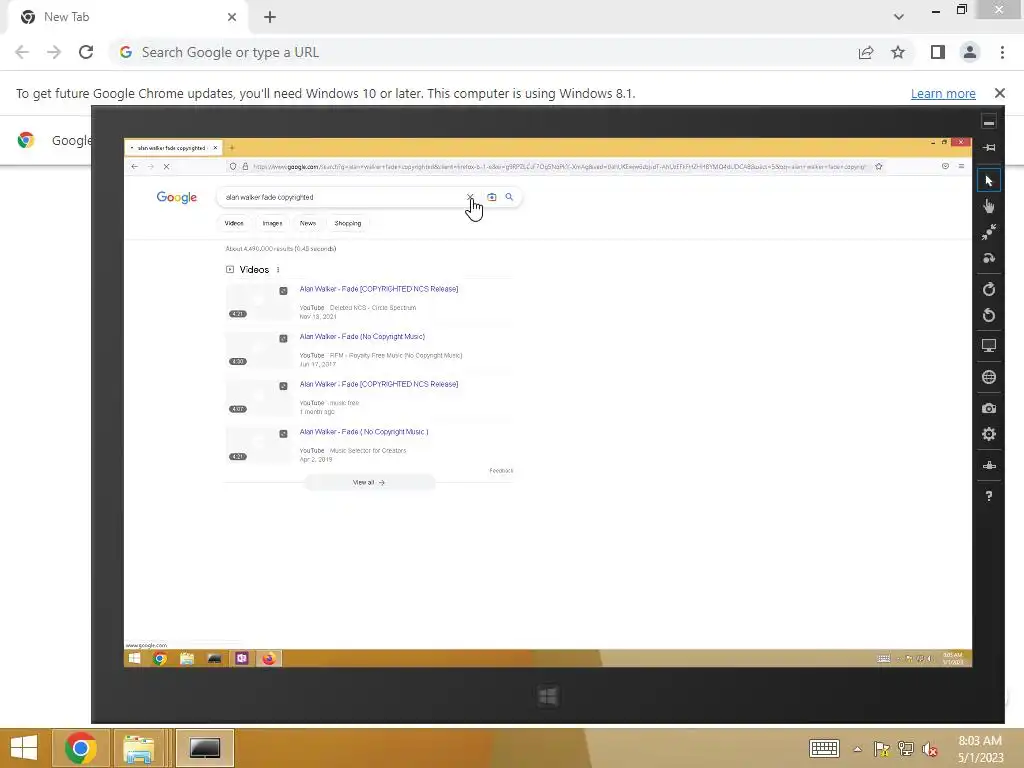This screenshot has height=768, width=1024.
Task: Save to Pocket in Firefox toolbar
Action: pyautogui.click(x=945, y=167)
